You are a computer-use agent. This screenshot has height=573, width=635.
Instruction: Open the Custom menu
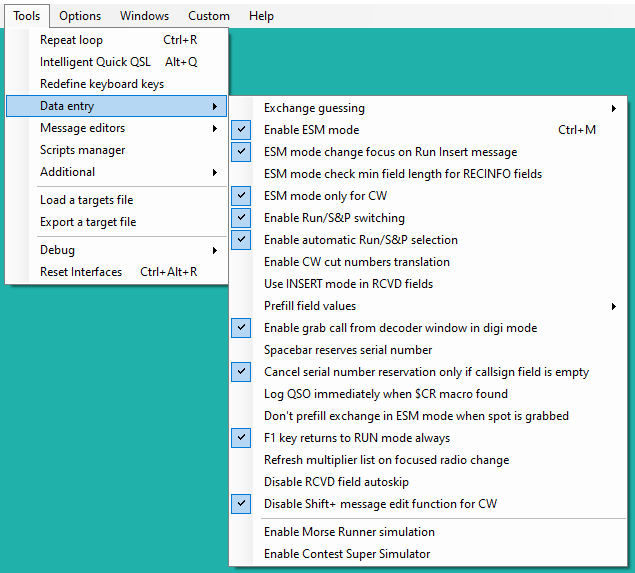[x=209, y=16]
